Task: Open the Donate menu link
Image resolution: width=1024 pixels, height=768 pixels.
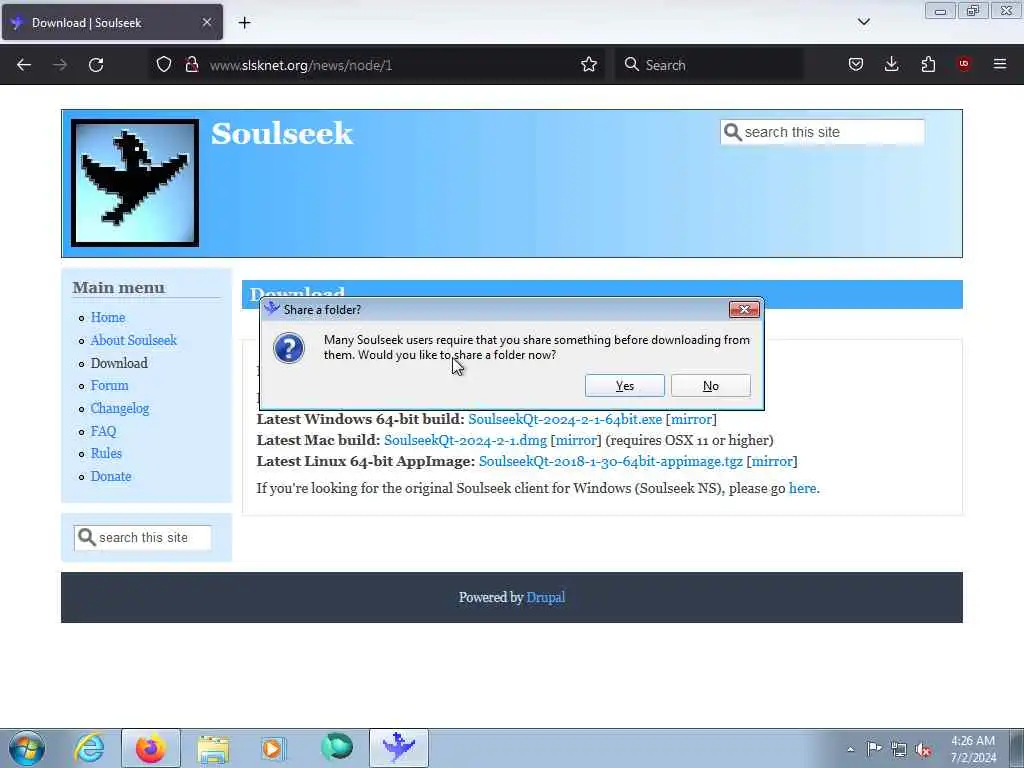Action: pos(111,476)
